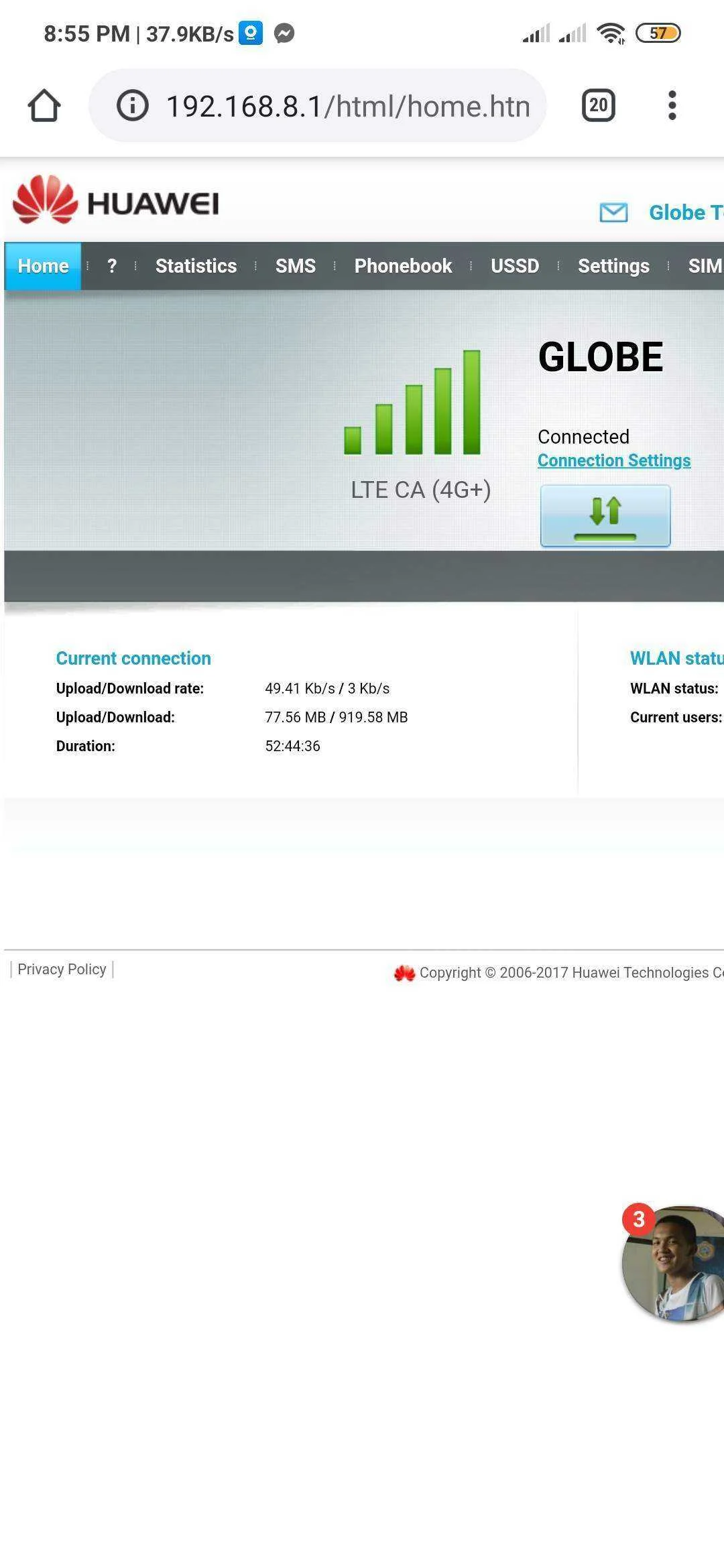Select the Home tab
This screenshot has width=724, height=1568.
pyautogui.click(x=43, y=266)
